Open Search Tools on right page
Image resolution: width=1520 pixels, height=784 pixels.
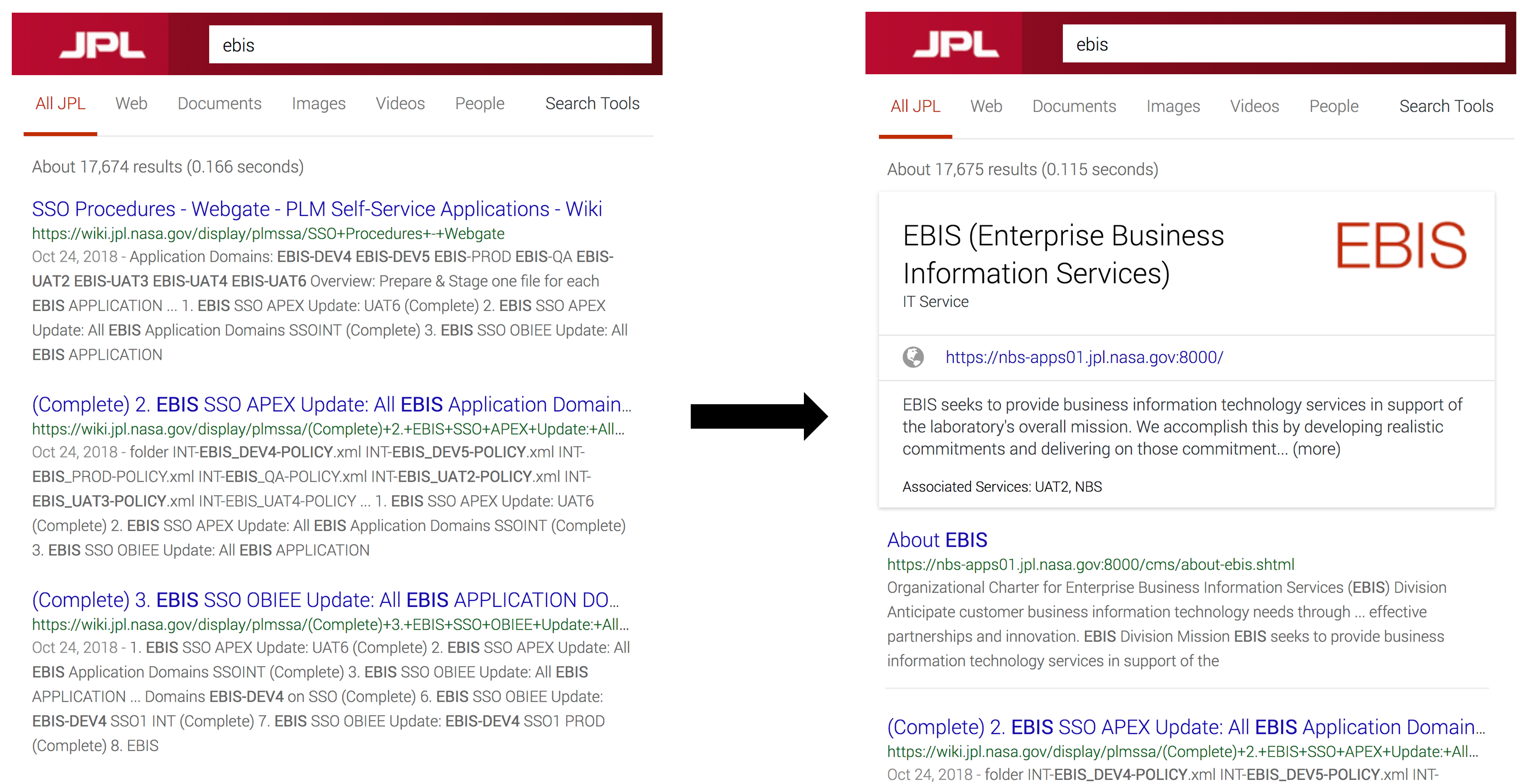pos(1446,106)
